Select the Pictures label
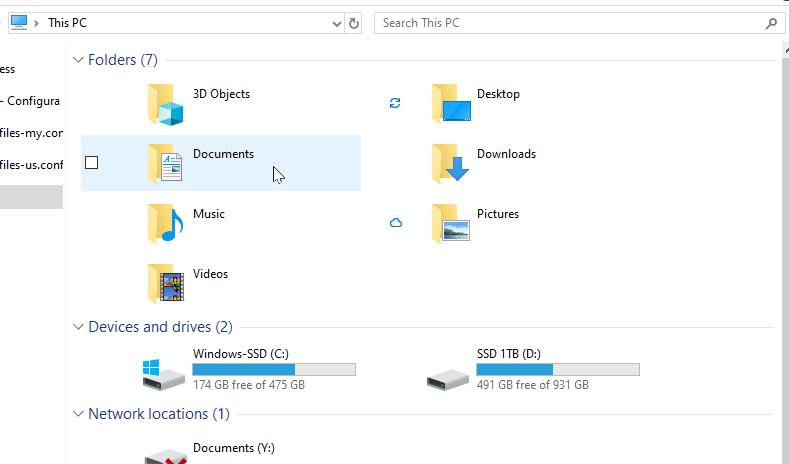 click(x=498, y=214)
